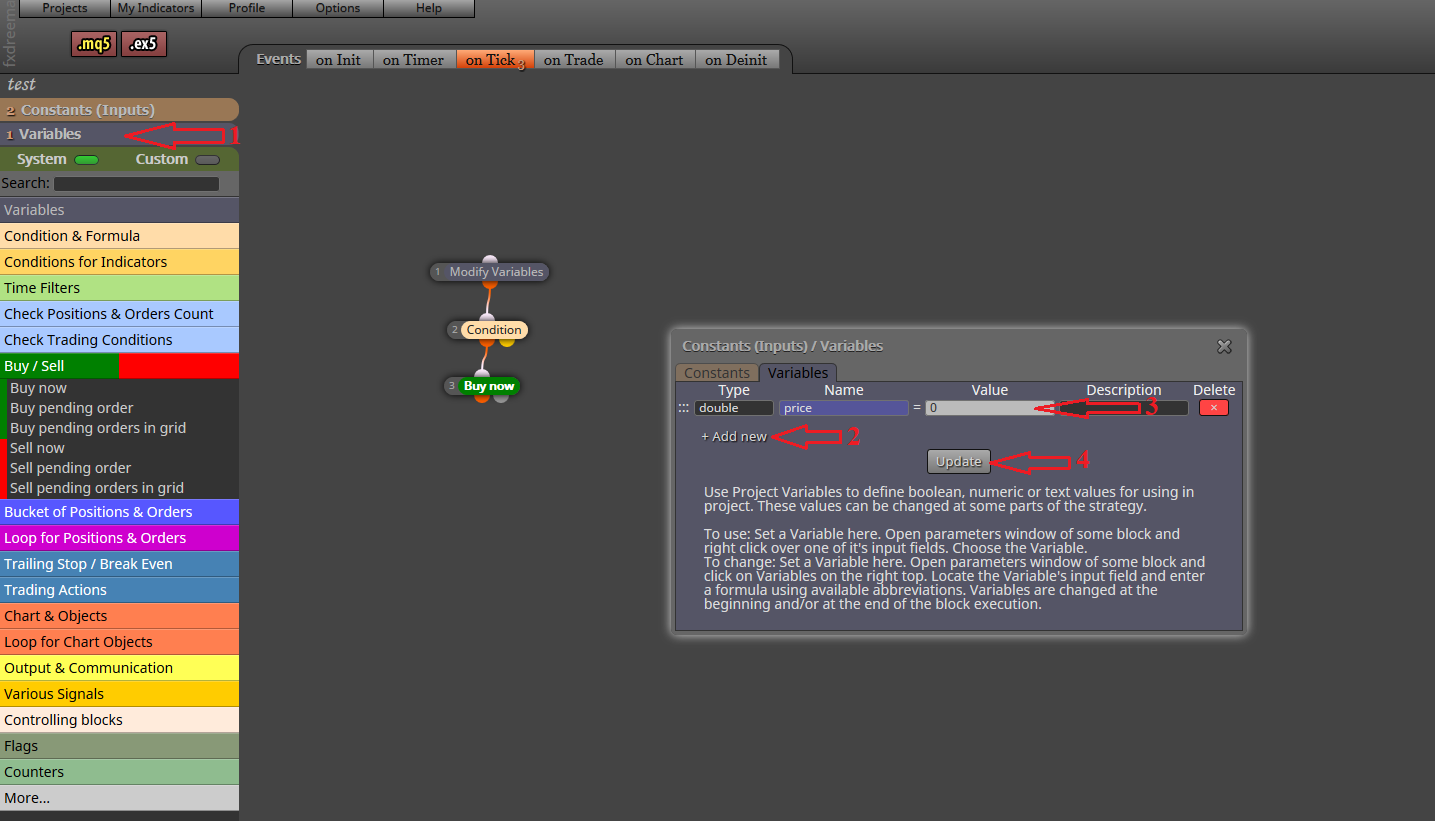The image size is (1435, 821).
Task: Click + Add new variable link
Action: 734,437
